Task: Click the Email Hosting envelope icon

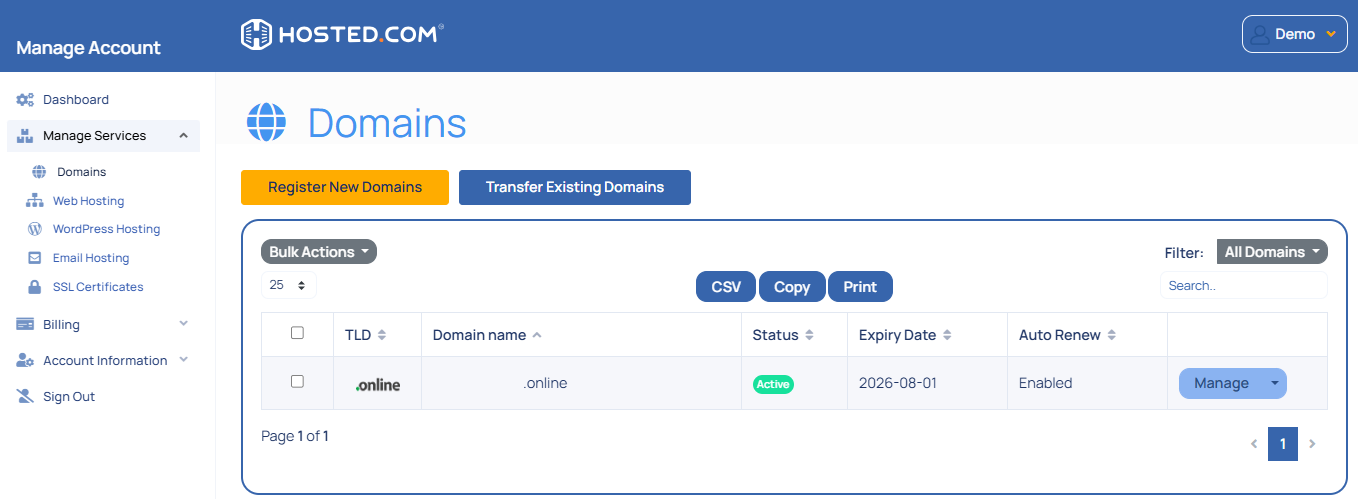Action: [35, 258]
